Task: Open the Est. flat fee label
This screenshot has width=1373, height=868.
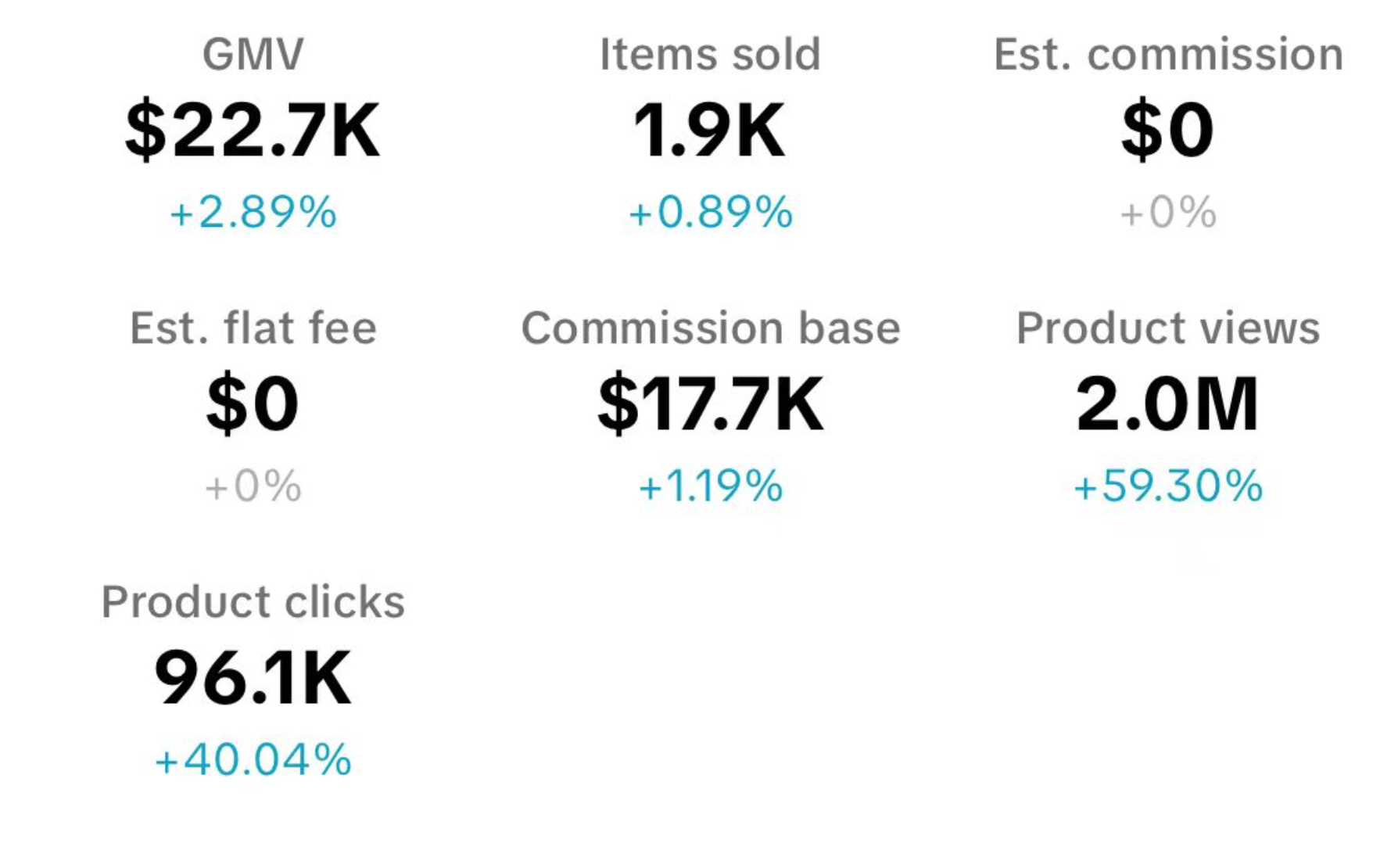Action: (253, 328)
